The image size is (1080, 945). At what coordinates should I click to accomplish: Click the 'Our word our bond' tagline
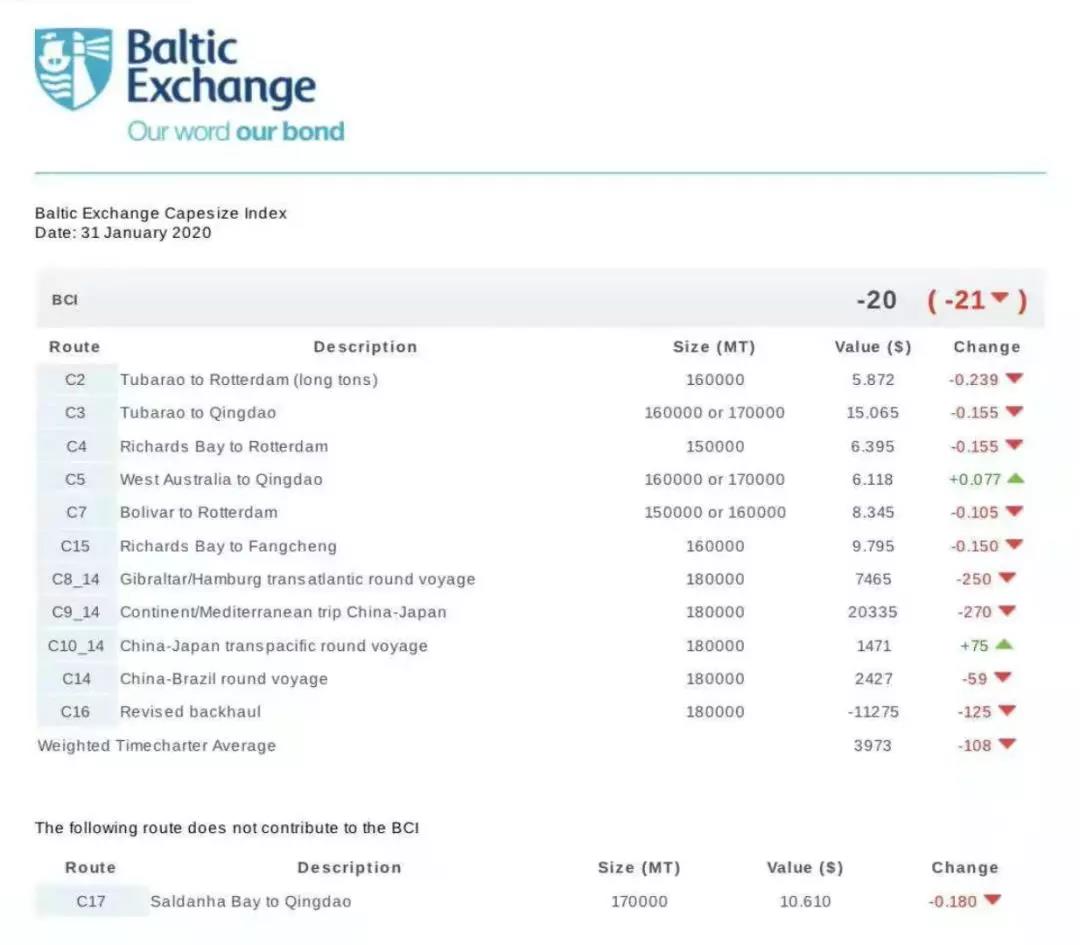coord(236,131)
